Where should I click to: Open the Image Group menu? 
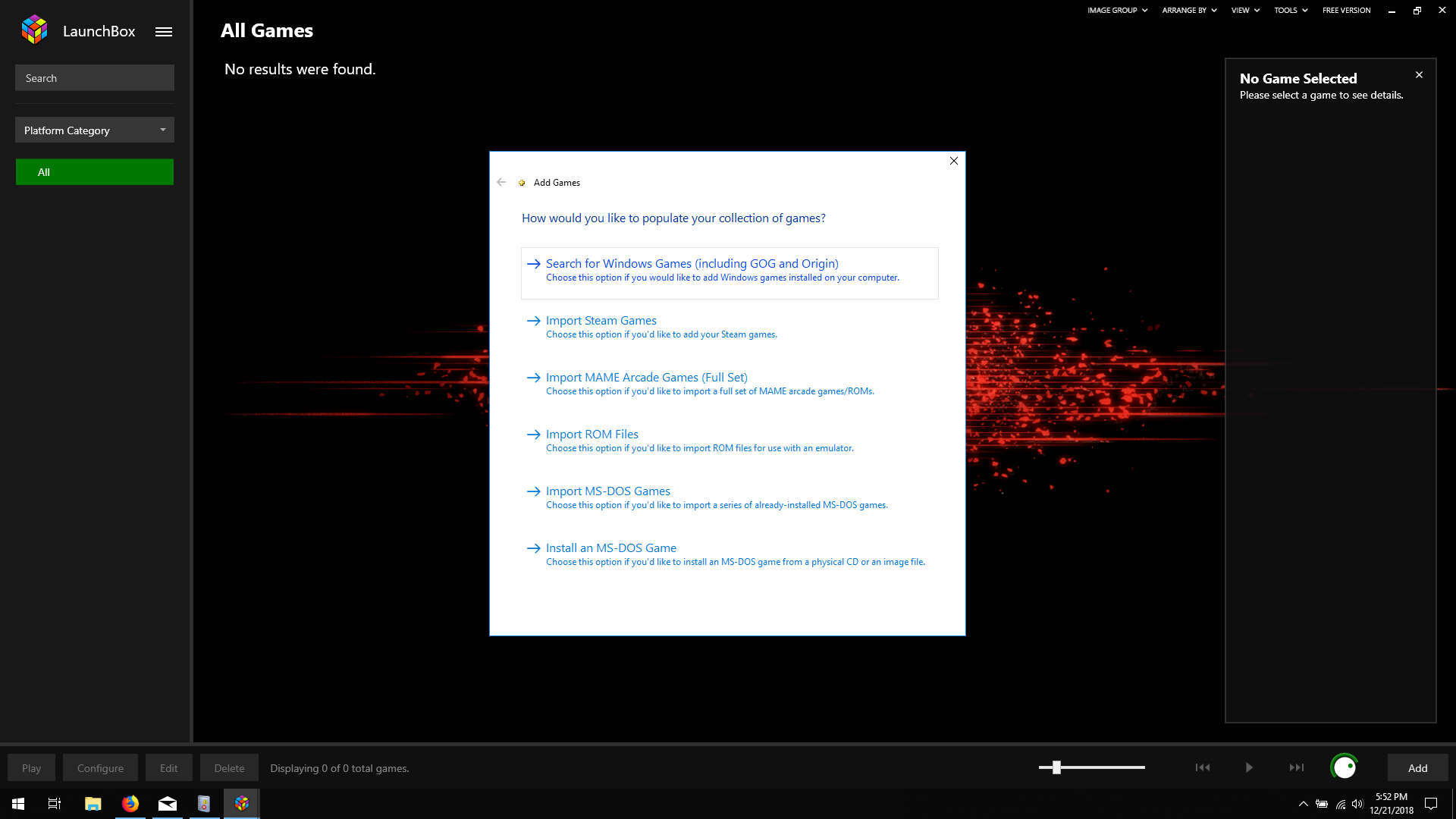[x=1117, y=11]
